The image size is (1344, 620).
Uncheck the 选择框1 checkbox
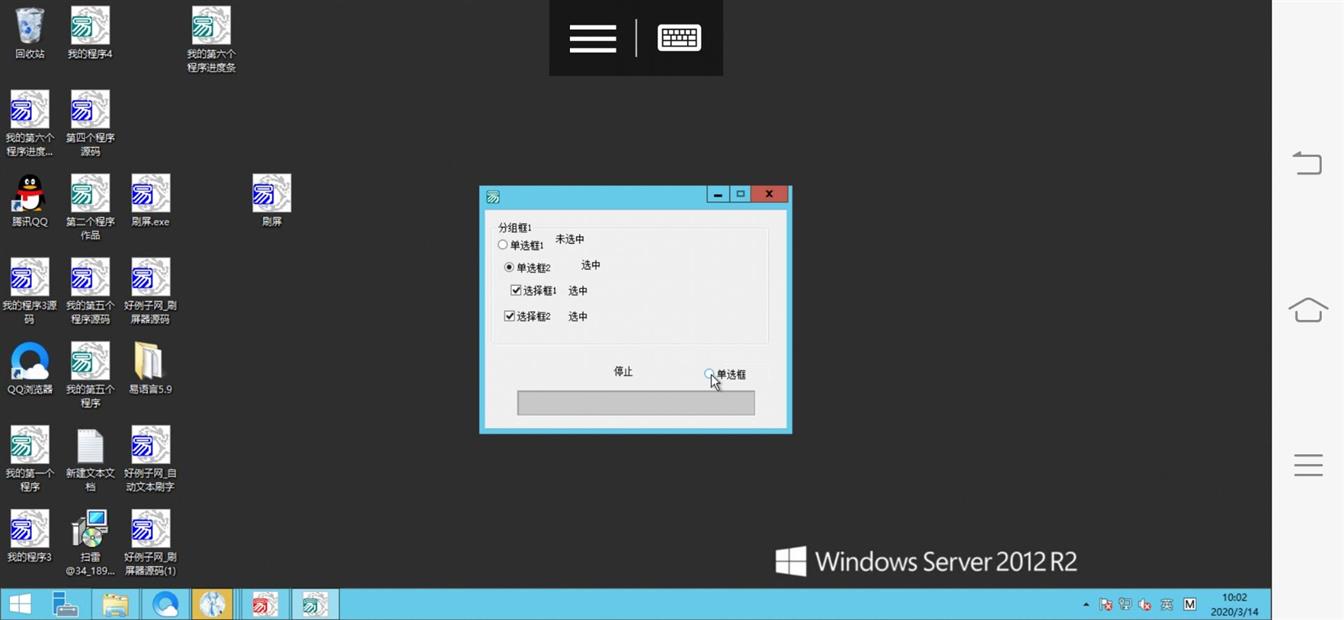click(516, 291)
